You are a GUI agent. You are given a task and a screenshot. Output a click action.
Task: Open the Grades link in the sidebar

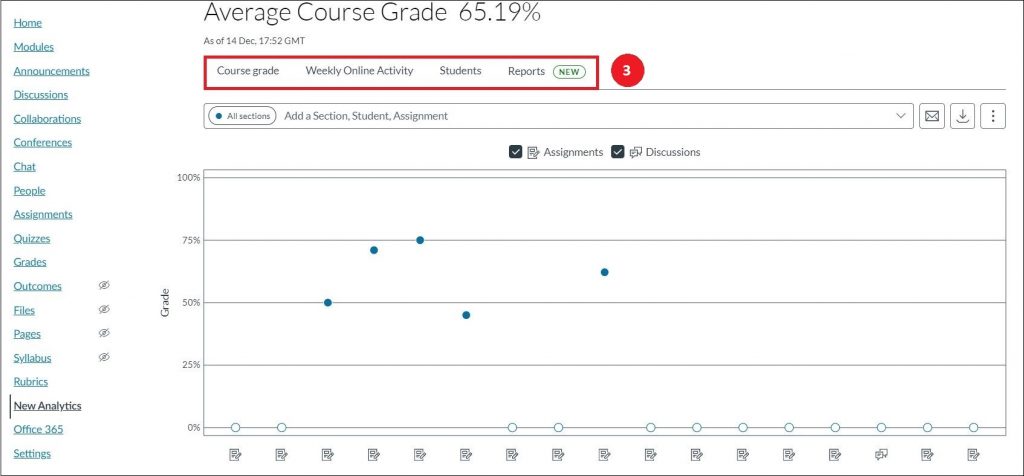pyautogui.click(x=30, y=262)
